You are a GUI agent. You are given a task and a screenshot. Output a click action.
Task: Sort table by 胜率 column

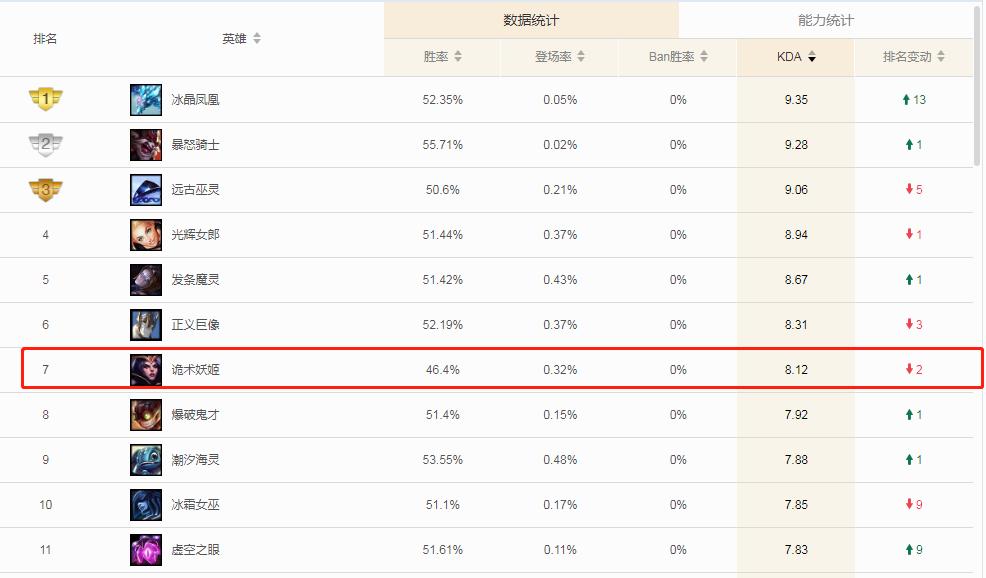(x=443, y=57)
